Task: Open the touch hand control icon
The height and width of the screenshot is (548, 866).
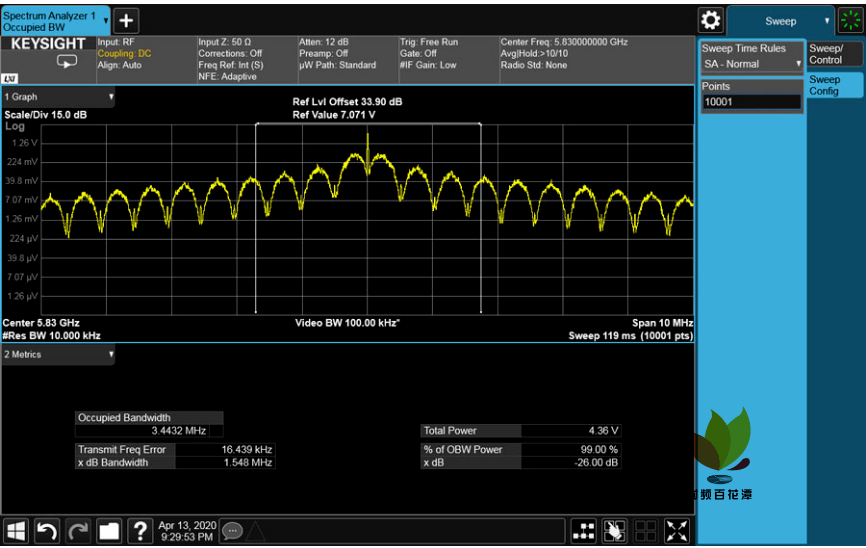Action: [615, 532]
